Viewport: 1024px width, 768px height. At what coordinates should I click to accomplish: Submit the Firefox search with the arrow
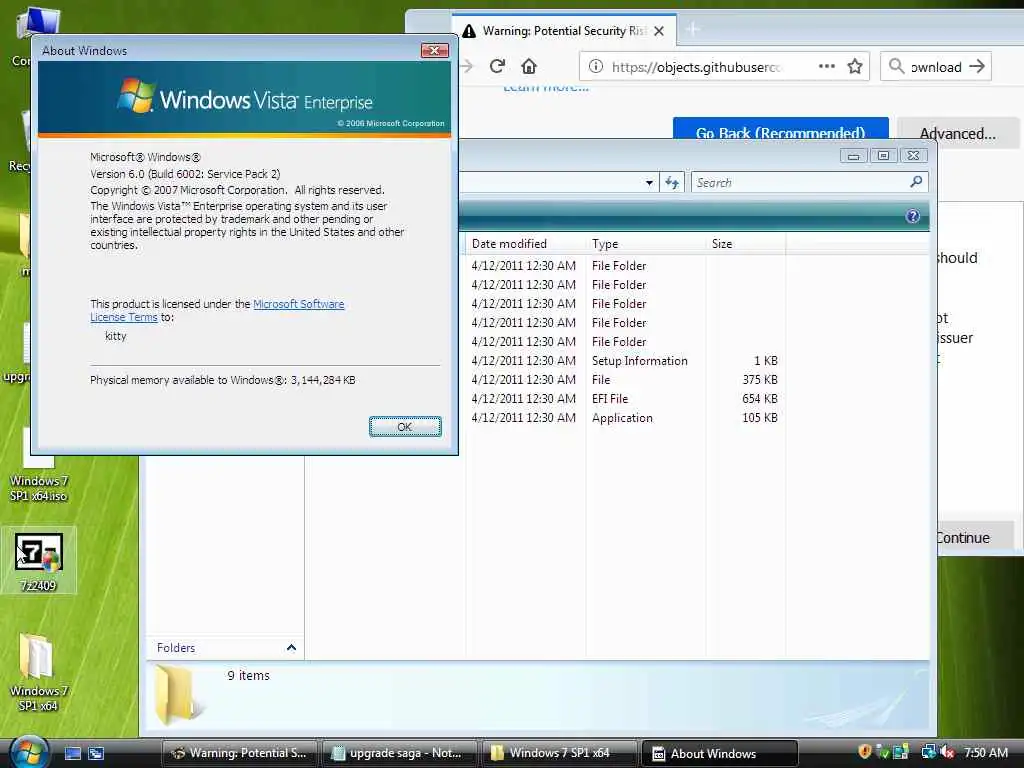click(x=977, y=67)
